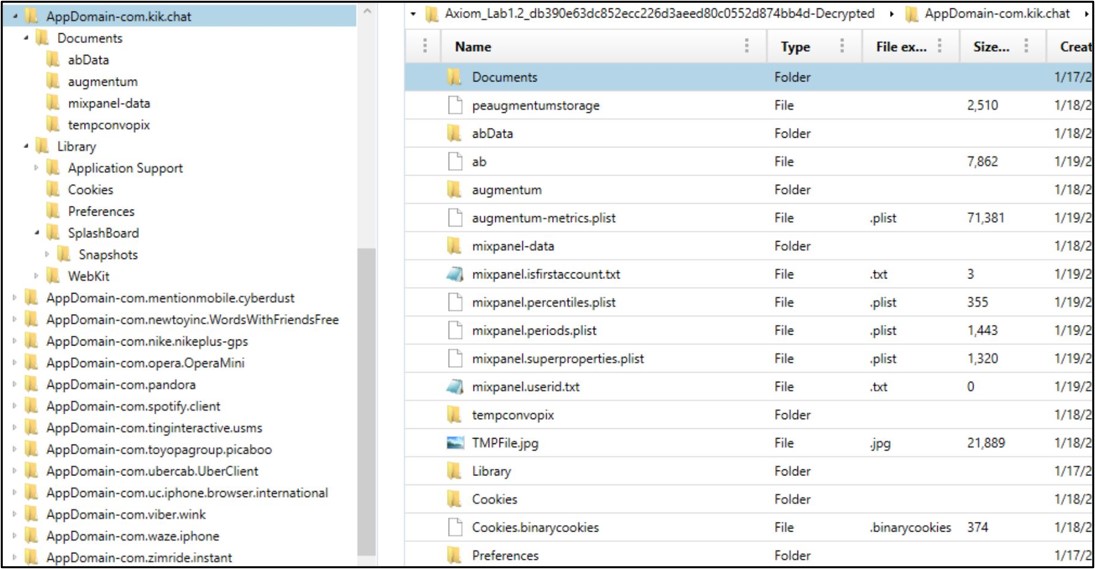The width and height of the screenshot is (1095, 569).
Task: Click the Cookies.binarycookies file icon
Action: (x=455, y=527)
